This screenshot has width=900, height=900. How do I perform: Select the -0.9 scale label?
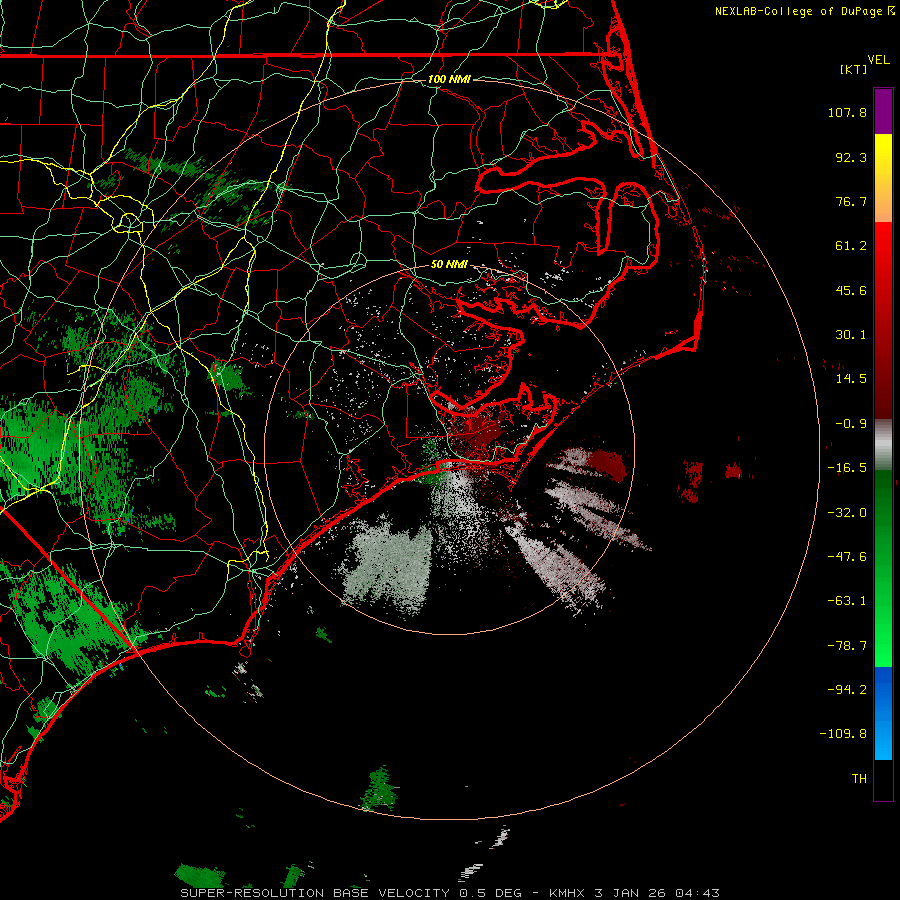click(851, 424)
